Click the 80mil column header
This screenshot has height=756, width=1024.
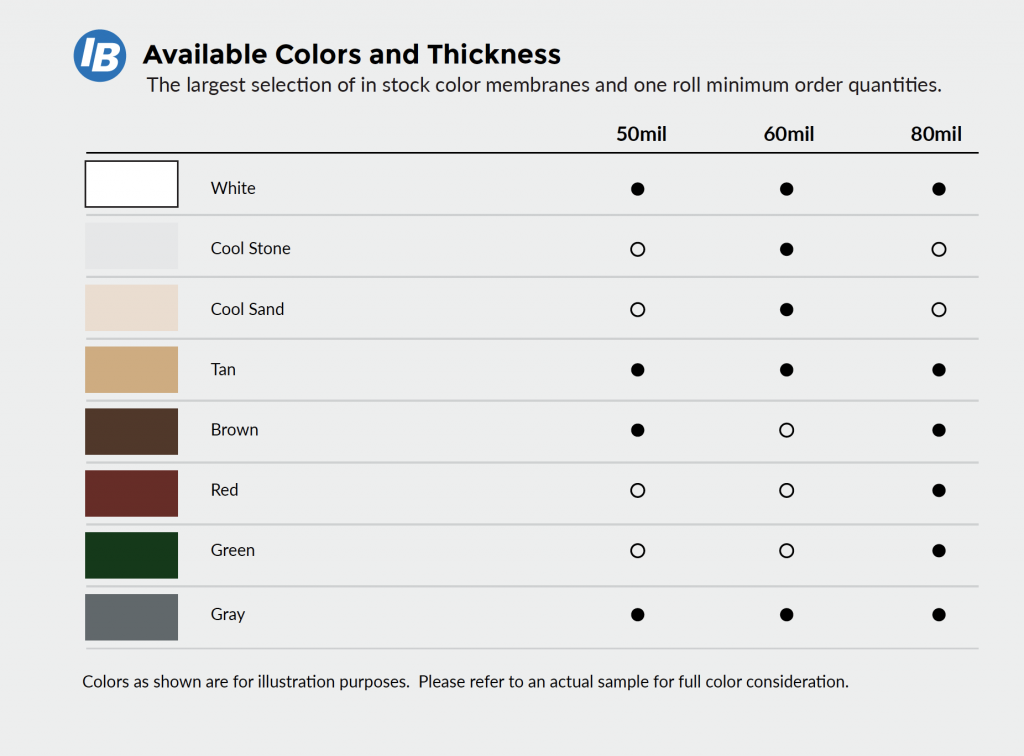point(936,134)
